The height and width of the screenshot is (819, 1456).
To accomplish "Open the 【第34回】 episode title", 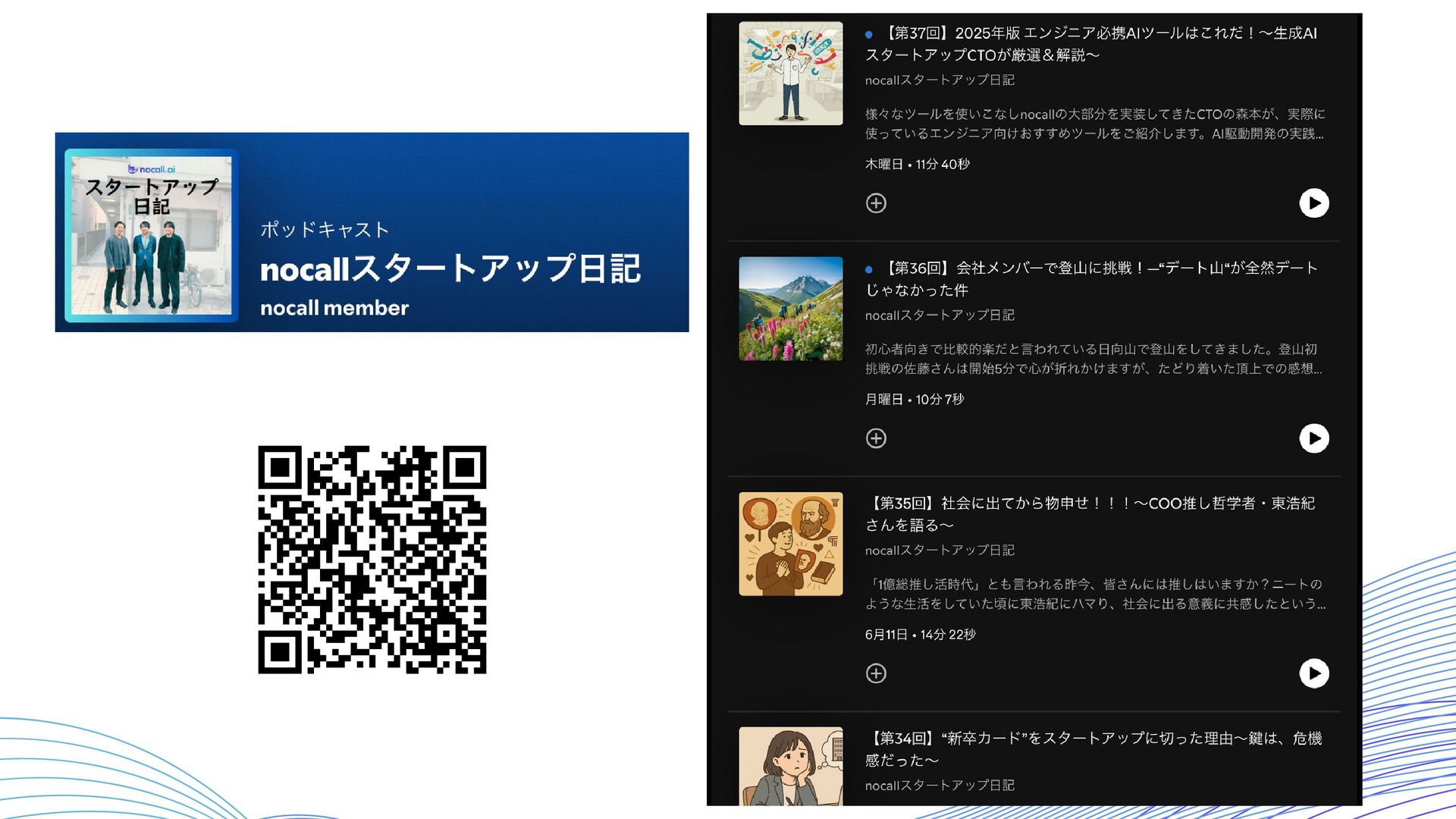I will coord(1094,749).
